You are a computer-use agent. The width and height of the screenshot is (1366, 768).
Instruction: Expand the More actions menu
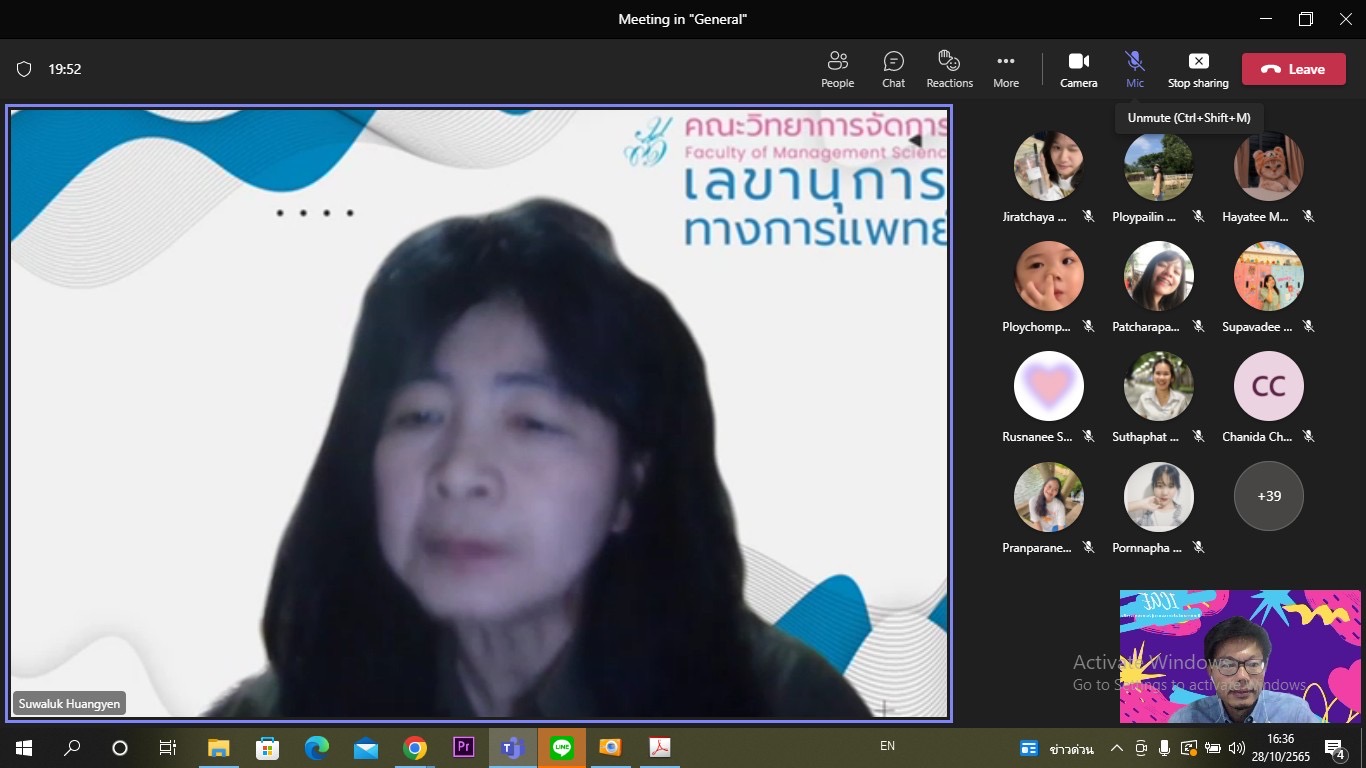(1006, 69)
